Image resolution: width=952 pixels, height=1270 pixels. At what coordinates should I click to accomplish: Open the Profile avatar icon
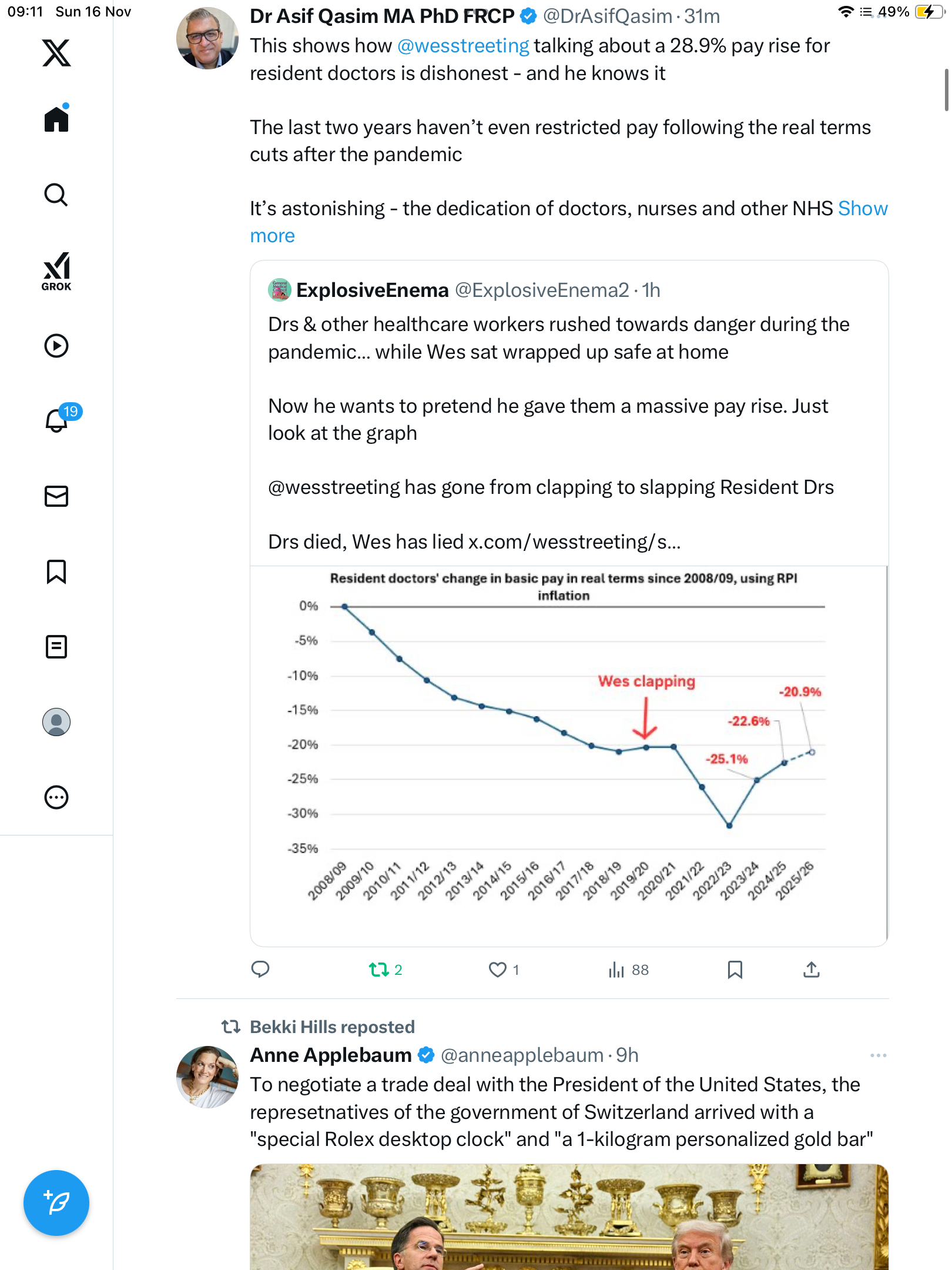[56, 722]
